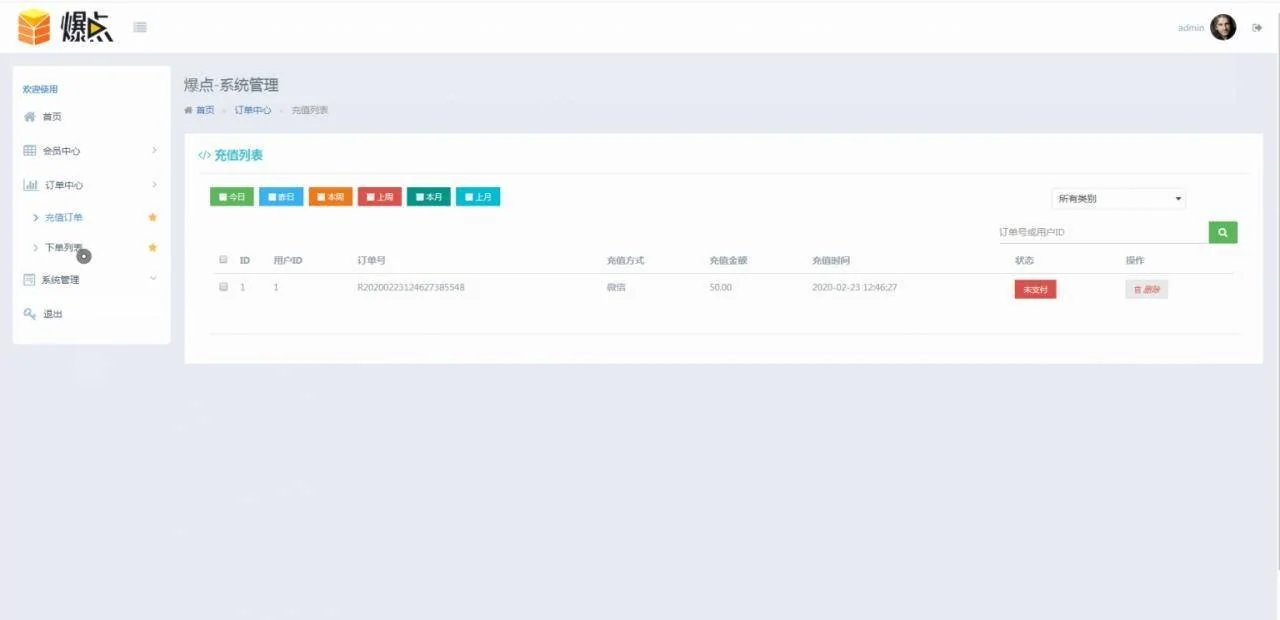Click 订单中心 link in the breadcrumb
This screenshot has height=620, width=1280.
coord(252,110)
